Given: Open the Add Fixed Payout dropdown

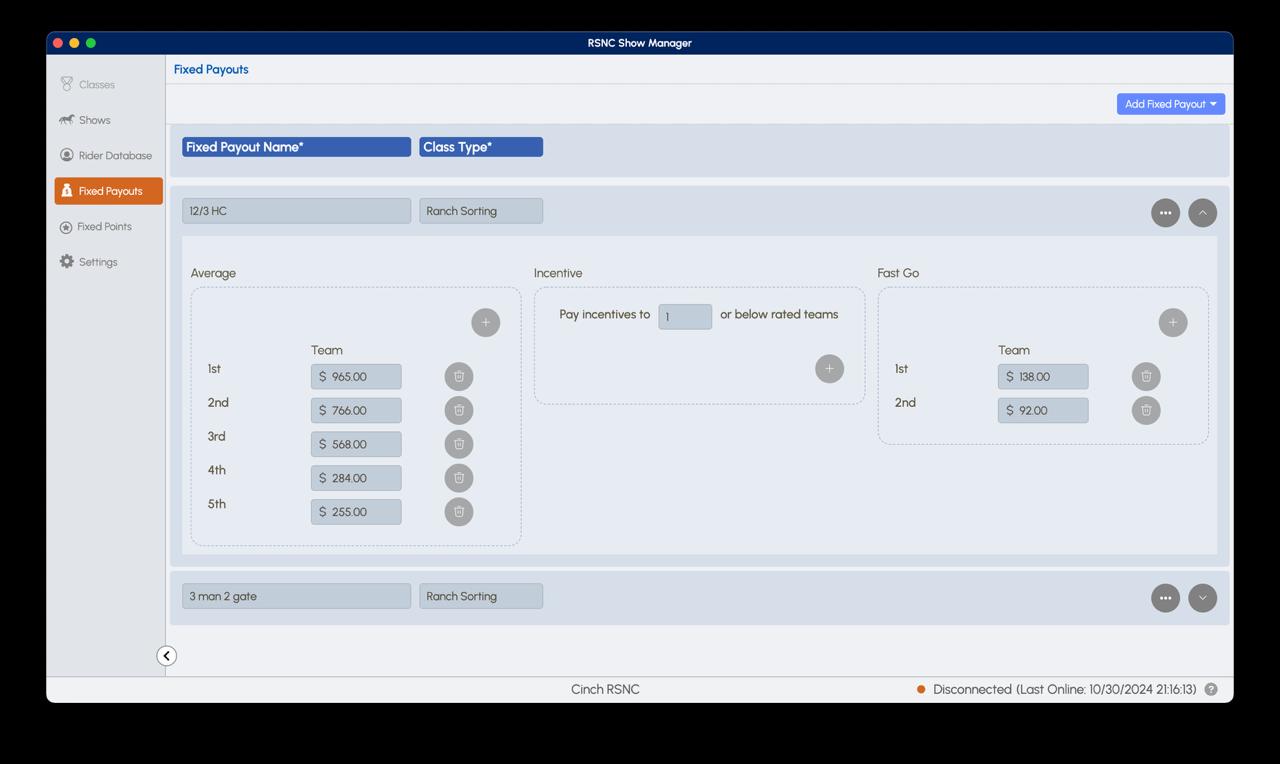Looking at the screenshot, I should [1170, 104].
